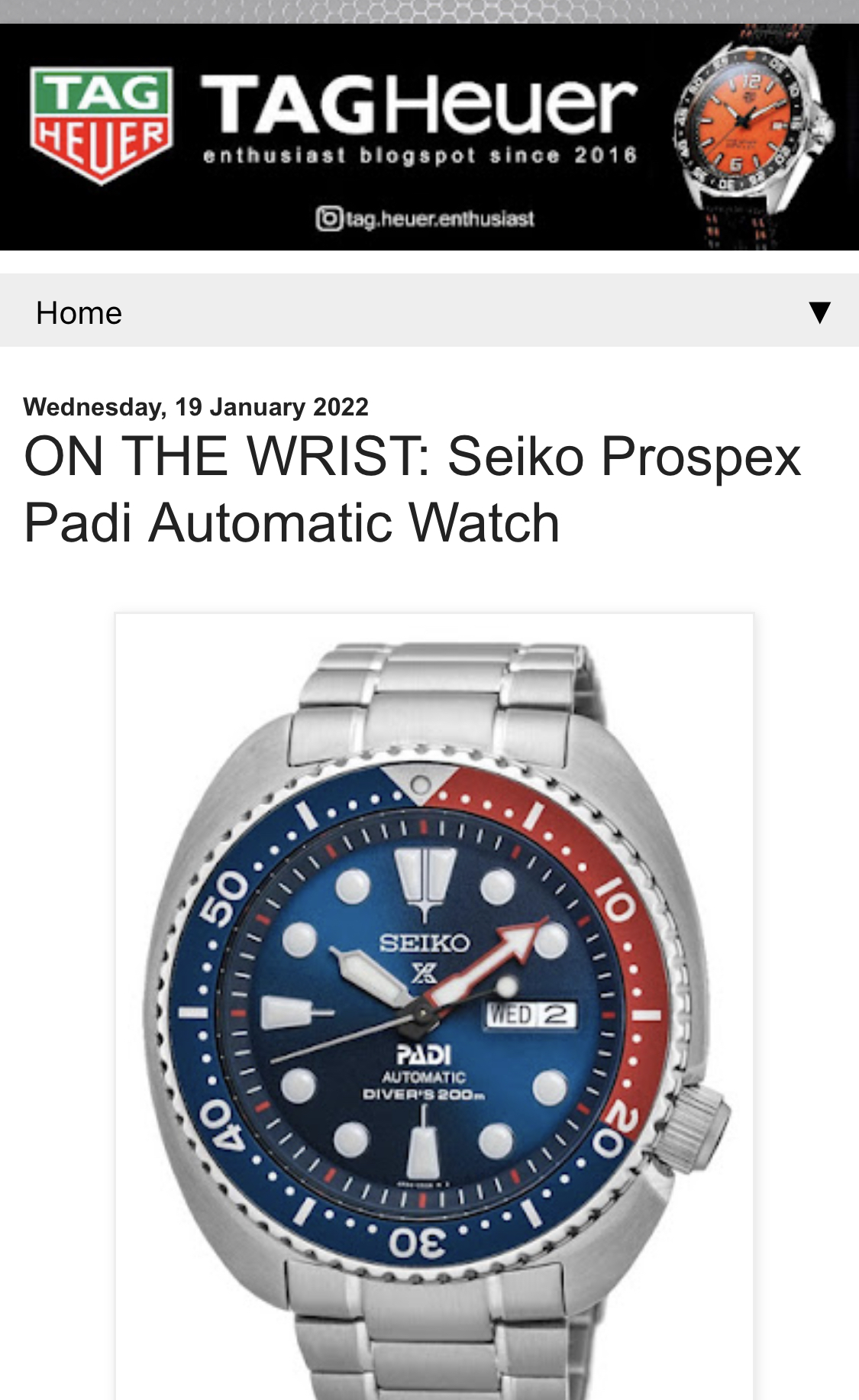
Task: Expand the Home navigation dropdown arrow
Action: tap(819, 312)
